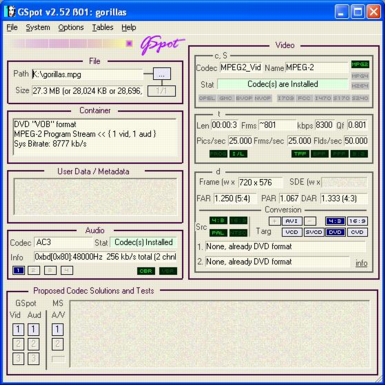This screenshot has height=386, width=386.
Task: Click the CBR audio bitrate indicator
Action: click(146, 271)
